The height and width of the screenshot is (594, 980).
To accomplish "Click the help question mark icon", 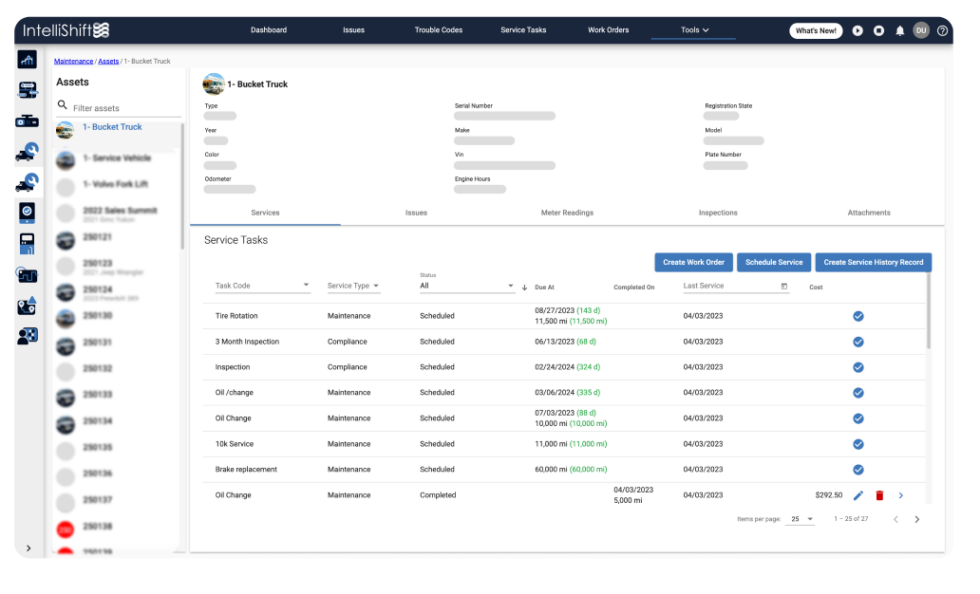I will (x=941, y=30).
